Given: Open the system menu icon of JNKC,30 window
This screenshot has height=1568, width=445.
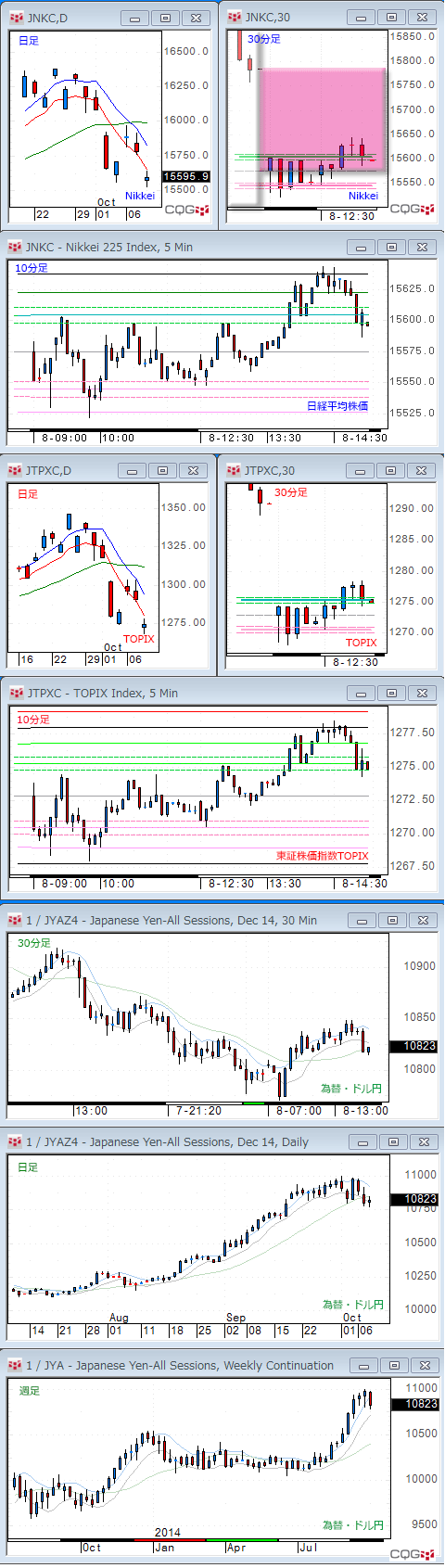Looking at the screenshot, I should pos(235,18).
